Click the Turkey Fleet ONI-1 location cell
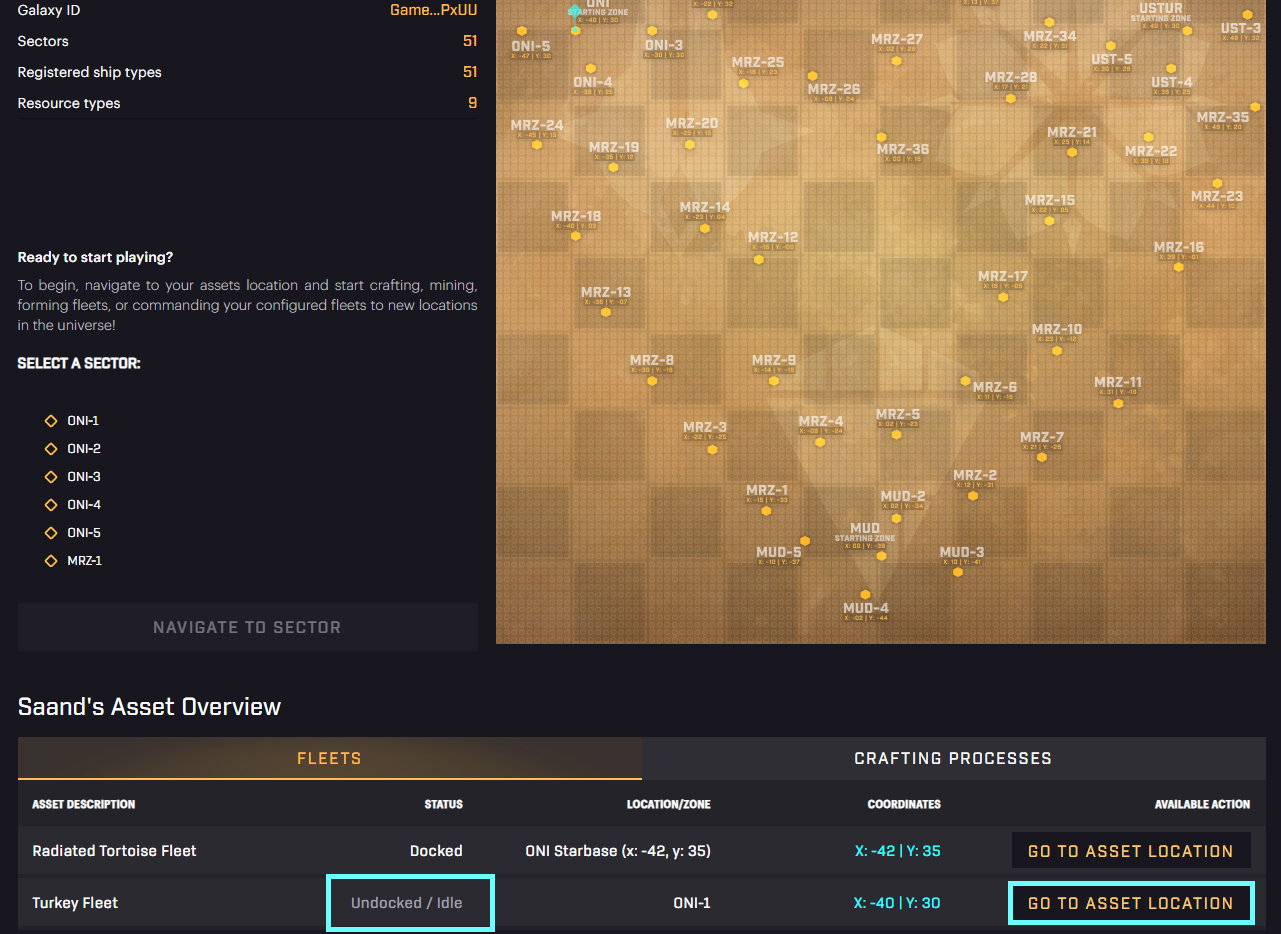1281x934 pixels. tap(692, 903)
